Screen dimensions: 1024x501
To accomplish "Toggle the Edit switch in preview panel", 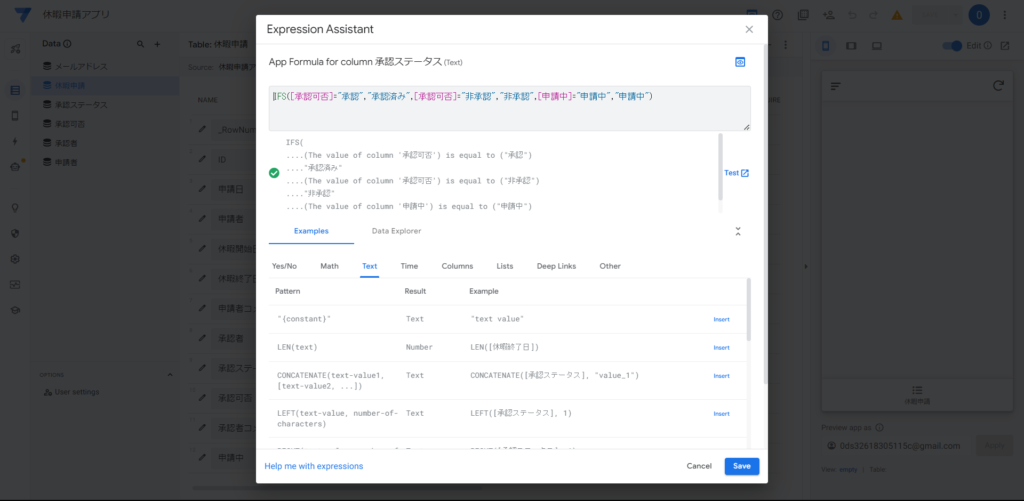I will 952,46.
